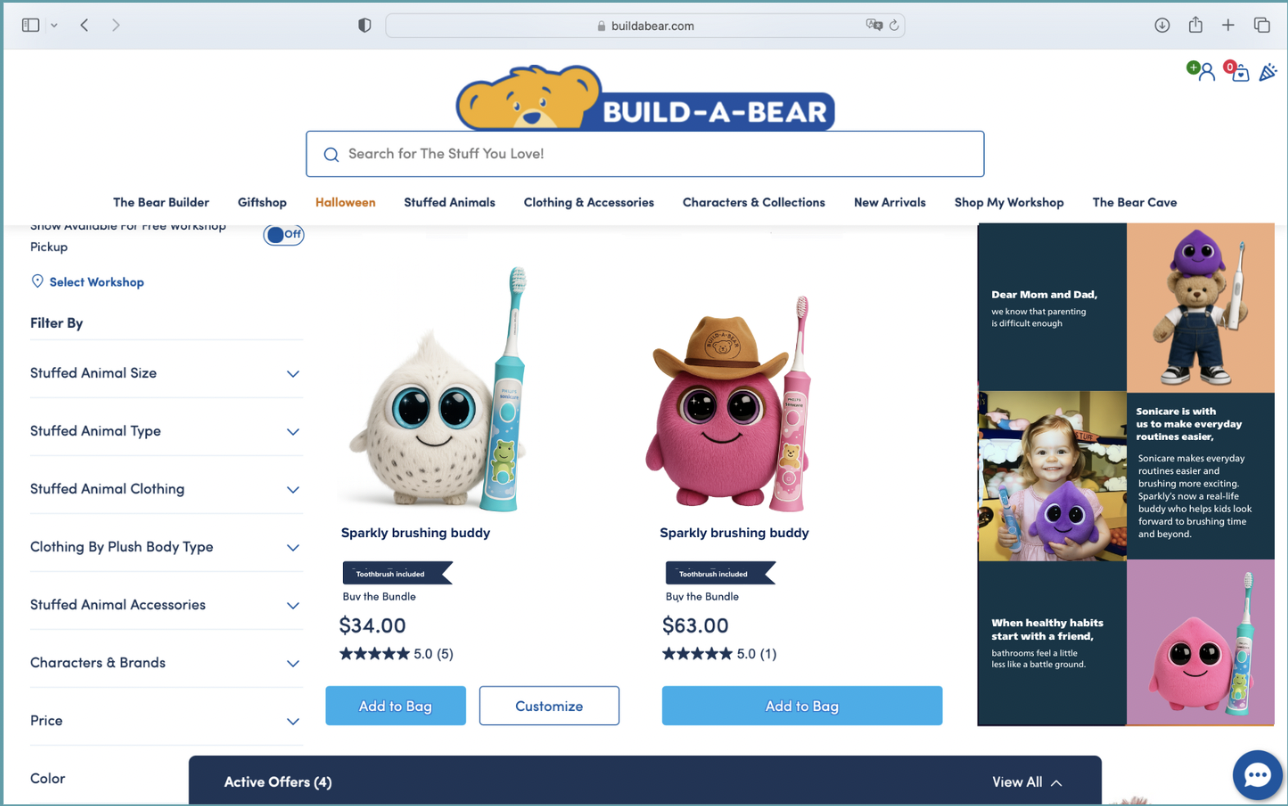Expand the Clothing By Plush Body Type filter
The image size is (1288, 806).
pos(166,547)
